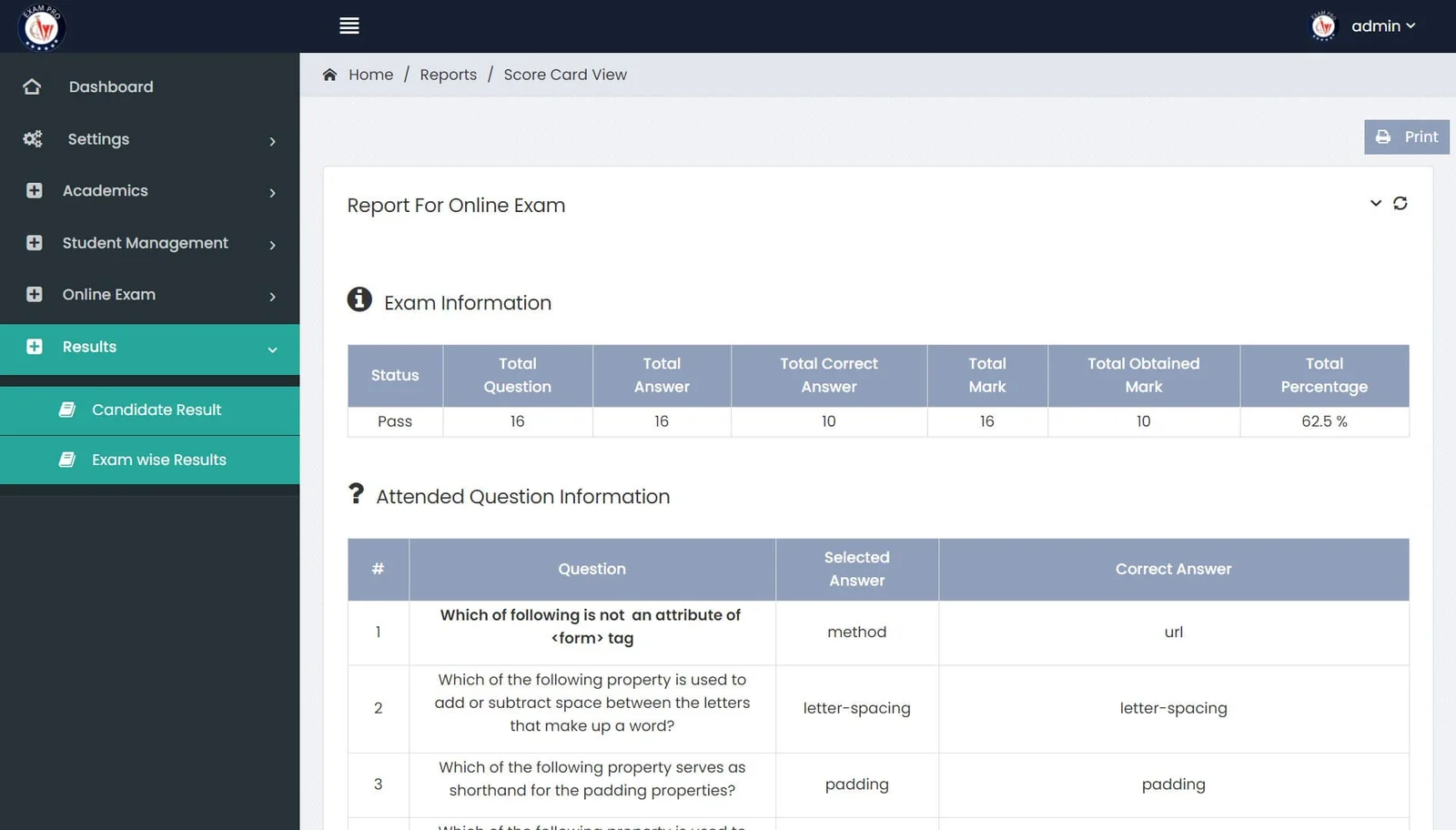Click the Question column header
Viewport: 1456px width, 830px height.
(592, 569)
